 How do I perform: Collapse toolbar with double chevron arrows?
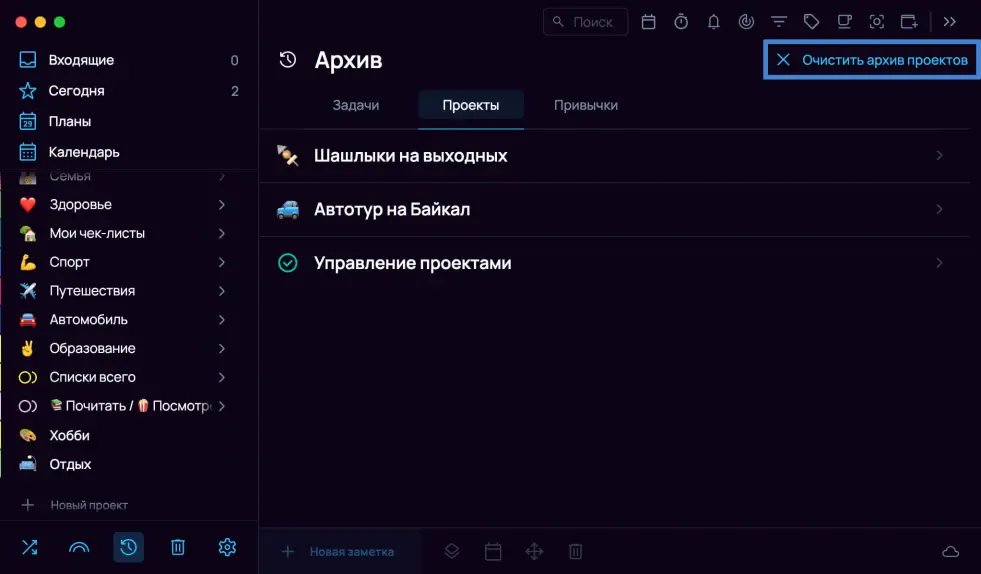click(950, 22)
